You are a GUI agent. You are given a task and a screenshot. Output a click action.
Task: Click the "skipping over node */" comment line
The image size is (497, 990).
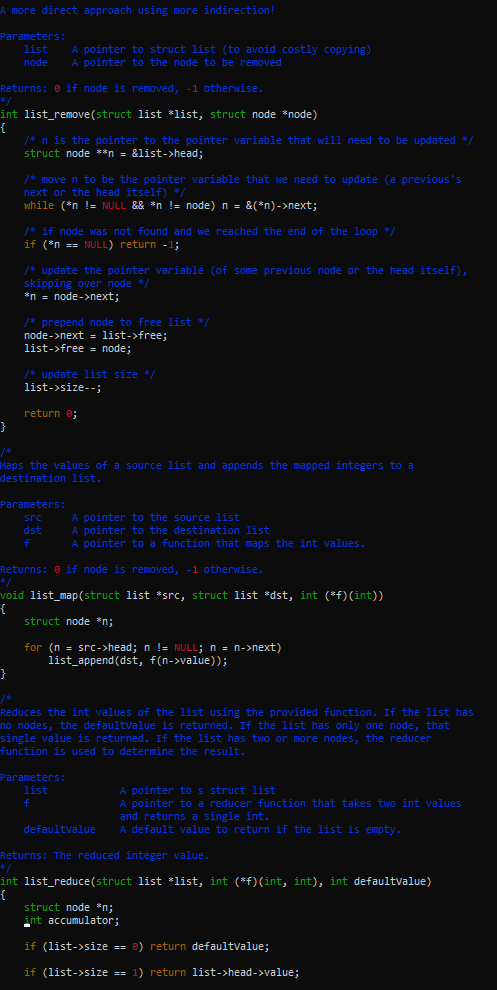click(87, 283)
